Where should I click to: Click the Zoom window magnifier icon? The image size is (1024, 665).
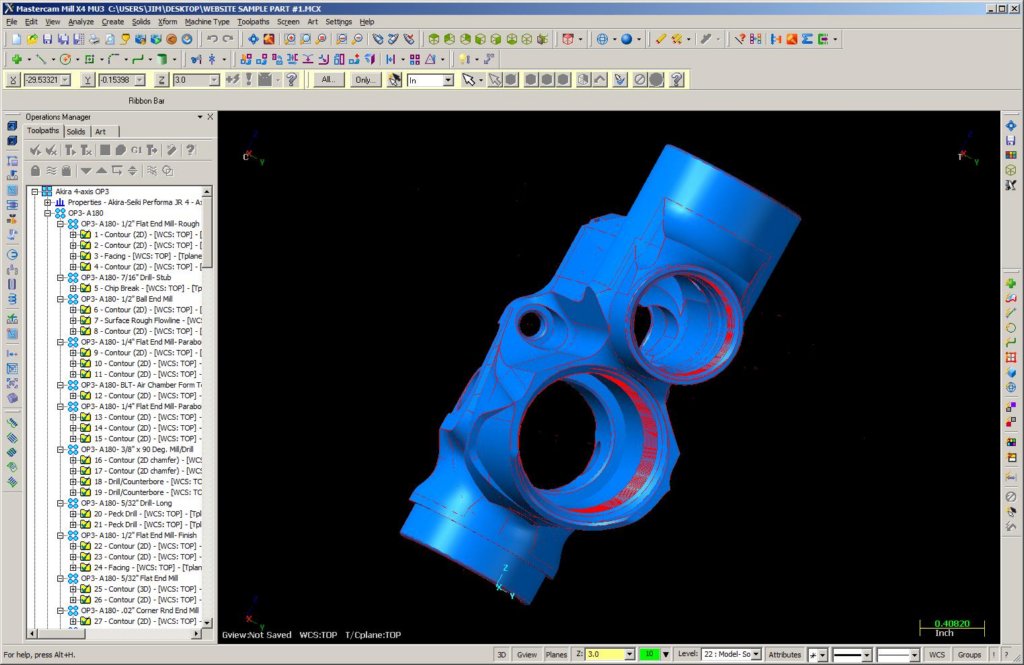[x=290, y=39]
